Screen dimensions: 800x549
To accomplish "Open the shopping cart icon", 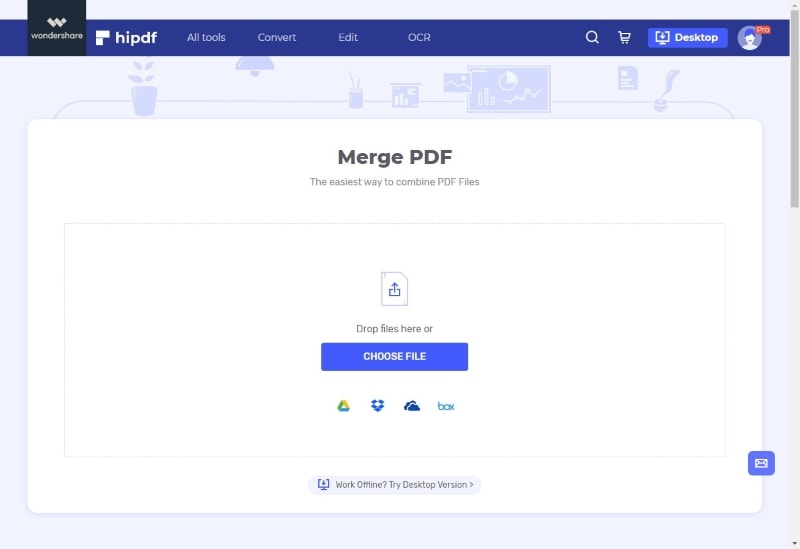I will [x=624, y=37].
